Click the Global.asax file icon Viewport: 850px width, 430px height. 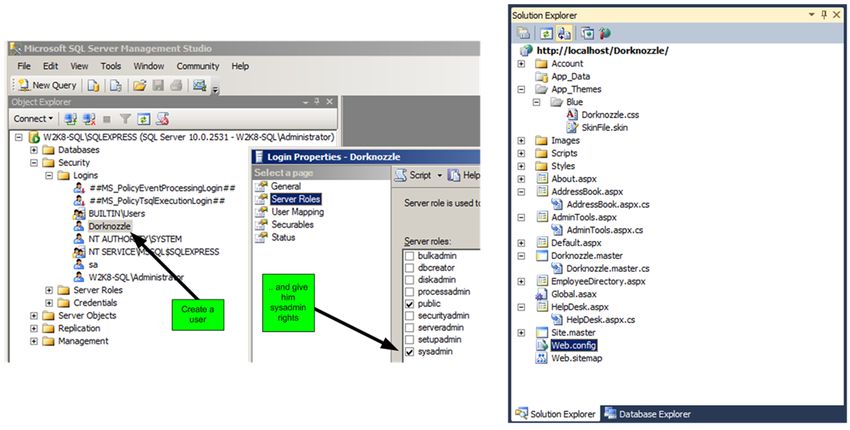coord(541,294)
